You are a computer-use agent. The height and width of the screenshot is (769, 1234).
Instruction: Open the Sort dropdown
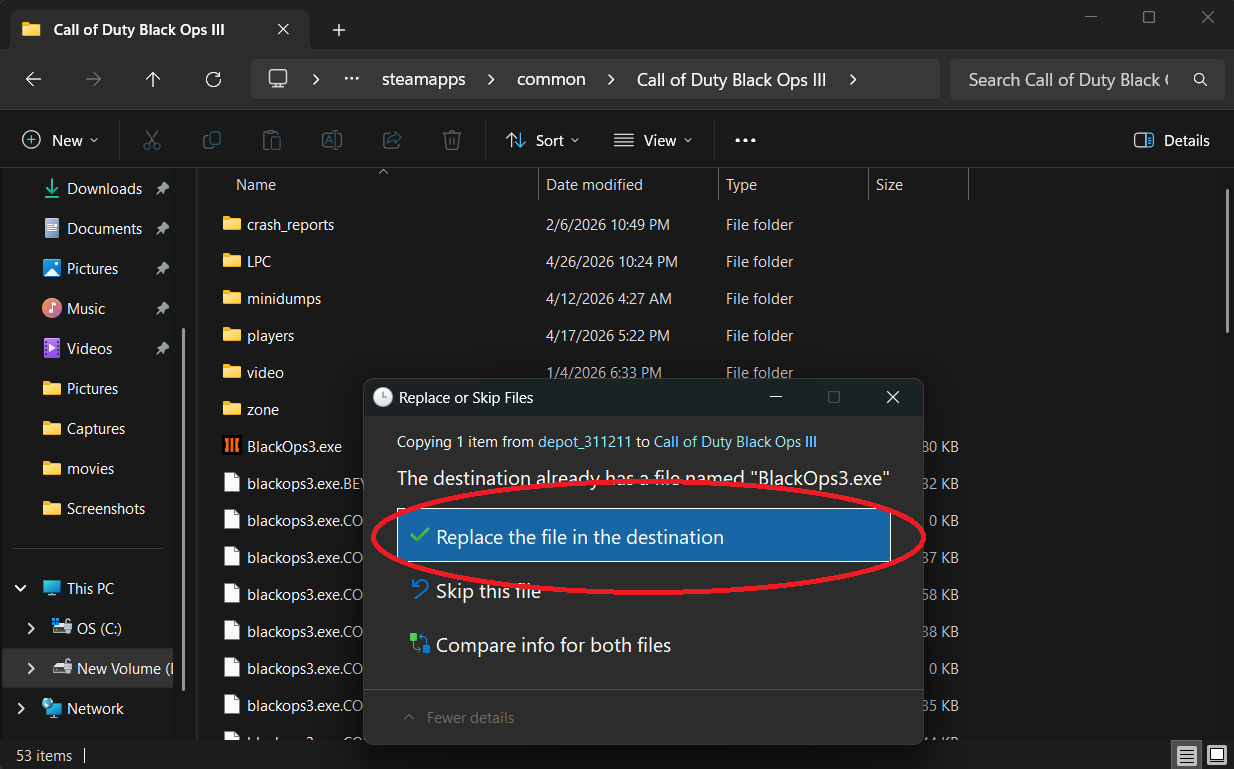pos(543,140)
